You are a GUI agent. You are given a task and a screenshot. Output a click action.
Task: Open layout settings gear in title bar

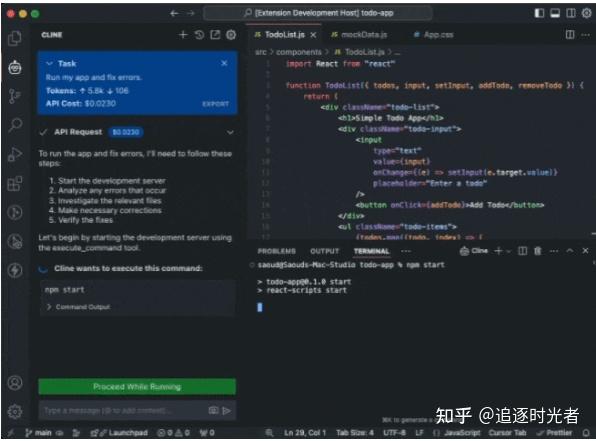(x=586, y=13)
